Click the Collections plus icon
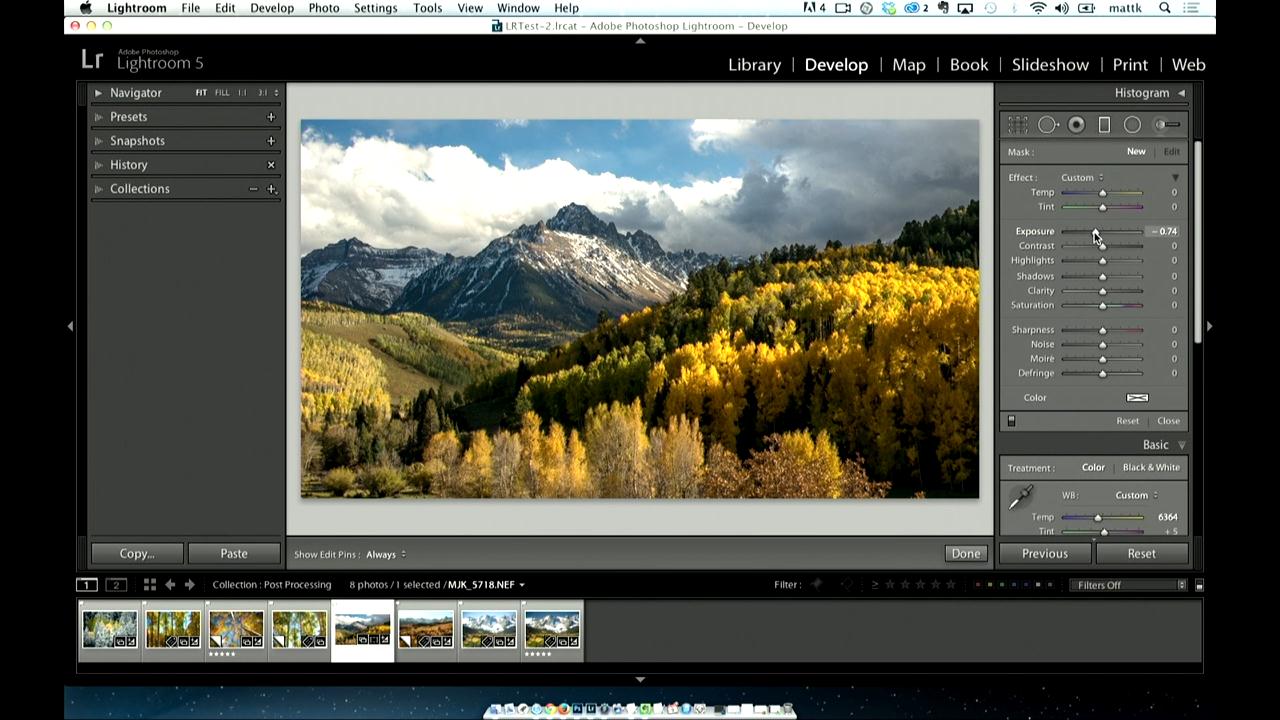 (x=271, y=189)
